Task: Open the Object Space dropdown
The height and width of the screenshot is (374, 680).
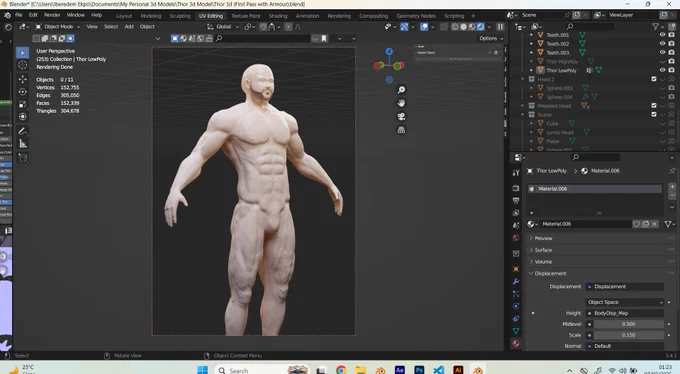Action: (625, 302)
